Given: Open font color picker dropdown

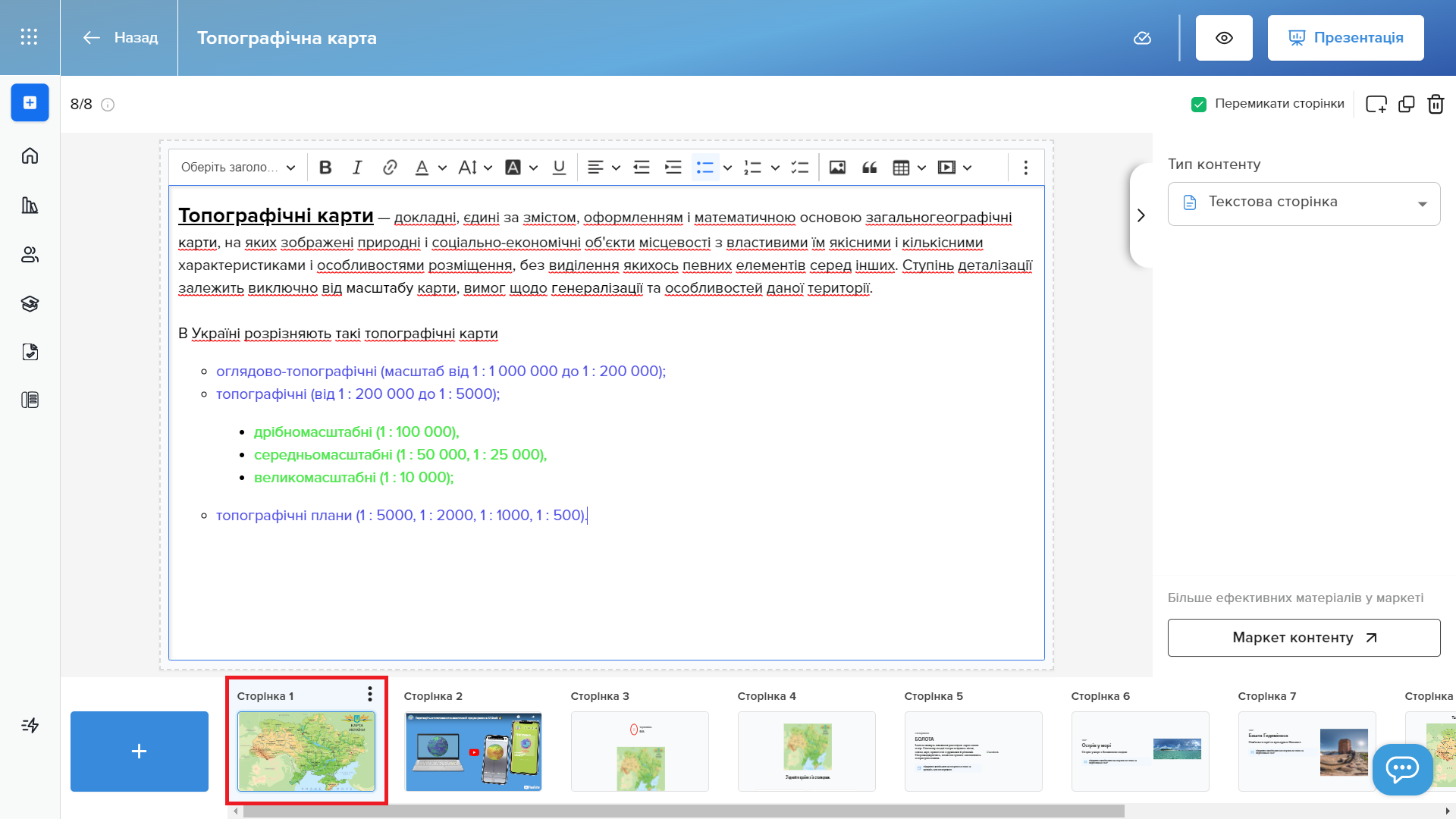Looking at the screenshot, I should (442, 168).
